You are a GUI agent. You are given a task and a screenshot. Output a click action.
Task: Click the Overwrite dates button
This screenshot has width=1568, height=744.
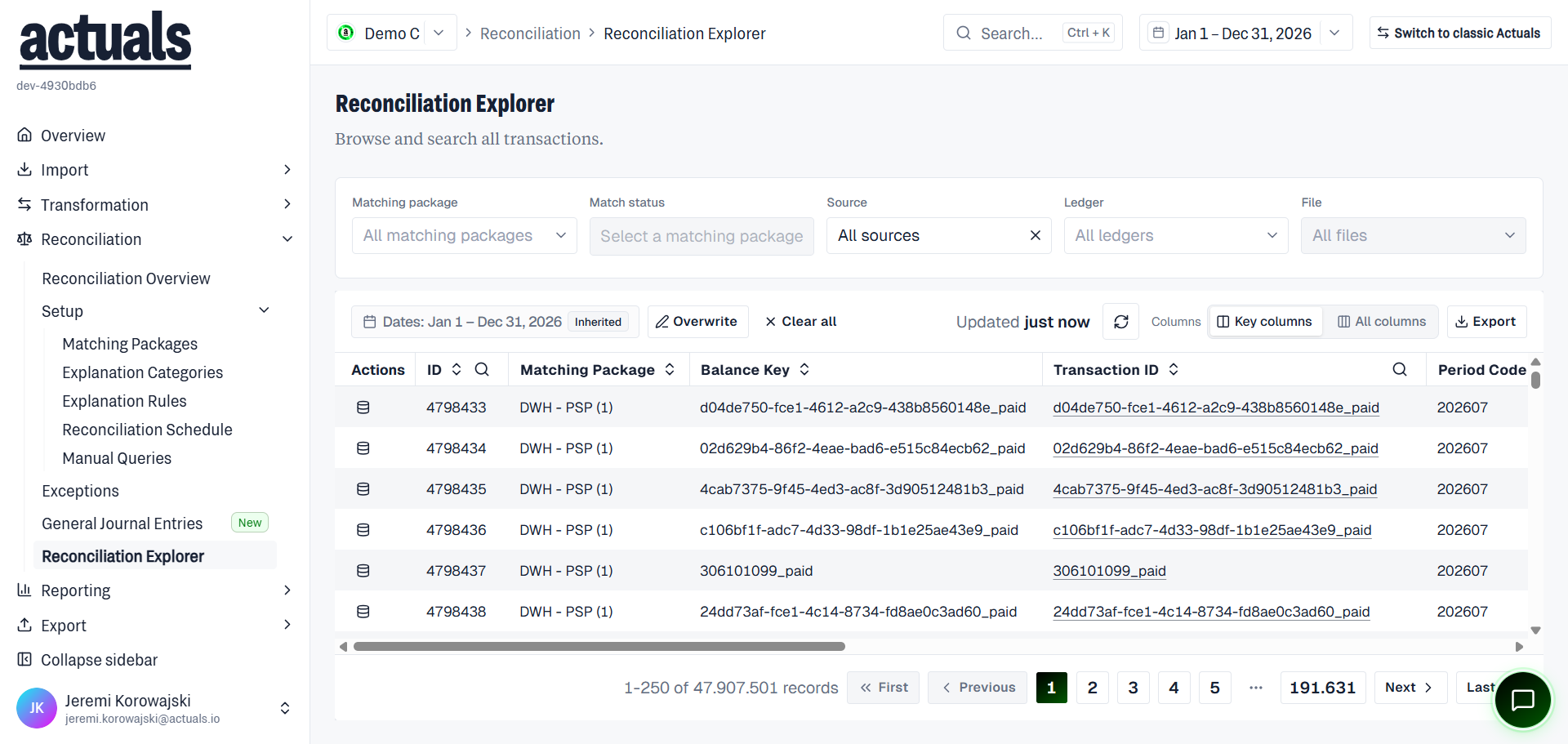[697, 322]
